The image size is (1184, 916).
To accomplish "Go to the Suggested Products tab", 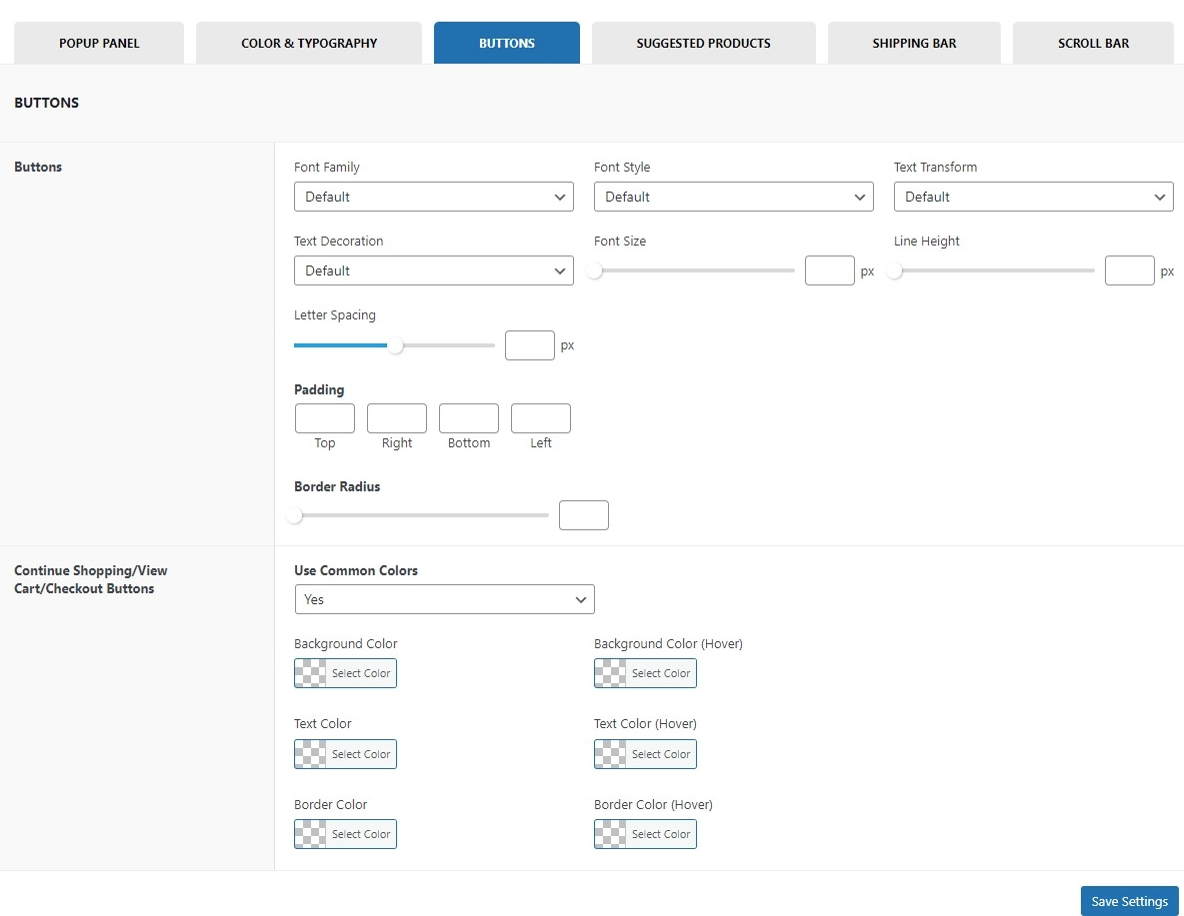I will (703, 43).
